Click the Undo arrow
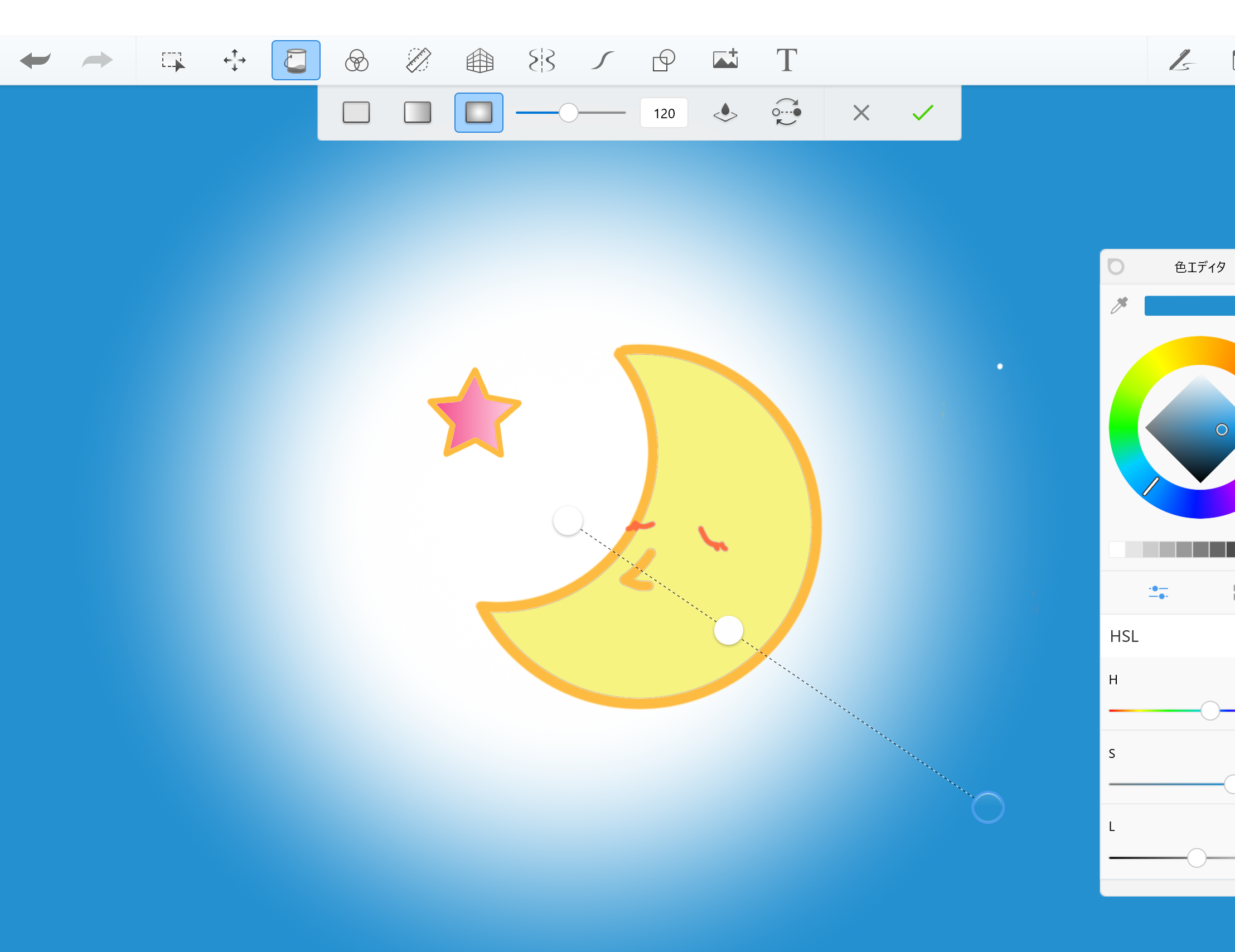 pos(35,60)
